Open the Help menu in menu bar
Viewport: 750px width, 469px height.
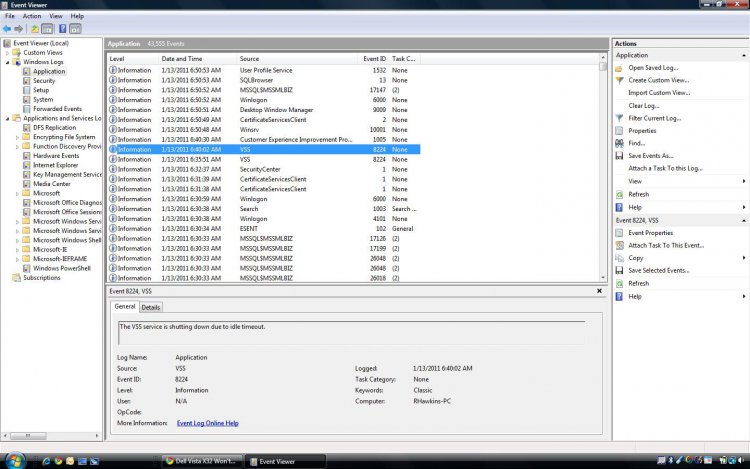77,16
